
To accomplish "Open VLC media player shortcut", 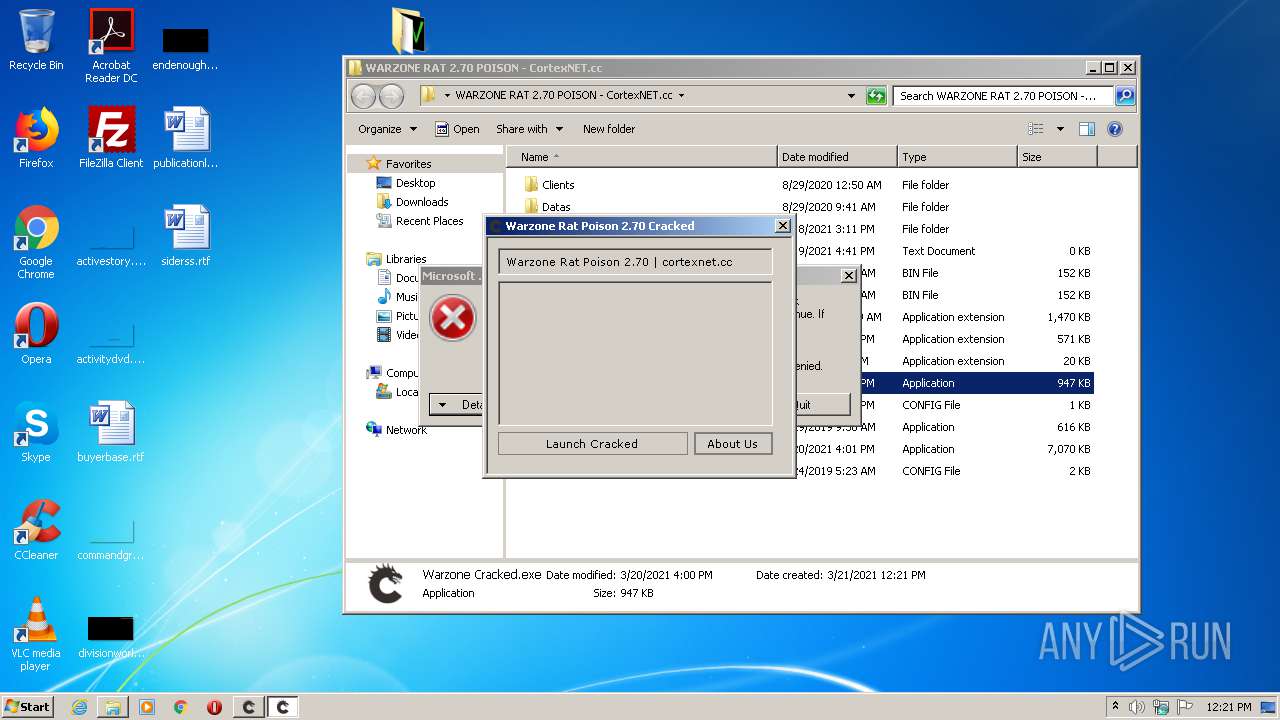I will 36,634.
